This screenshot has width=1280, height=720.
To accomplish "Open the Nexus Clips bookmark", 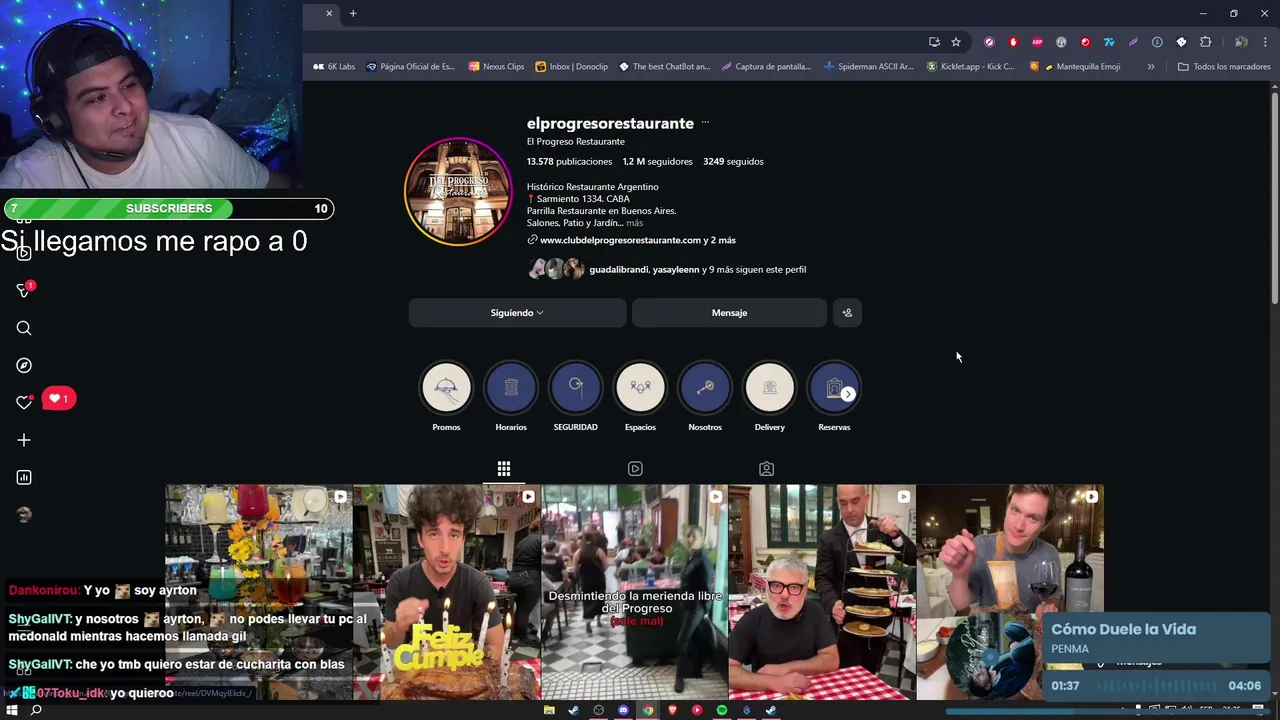I will tap(496, 67).
